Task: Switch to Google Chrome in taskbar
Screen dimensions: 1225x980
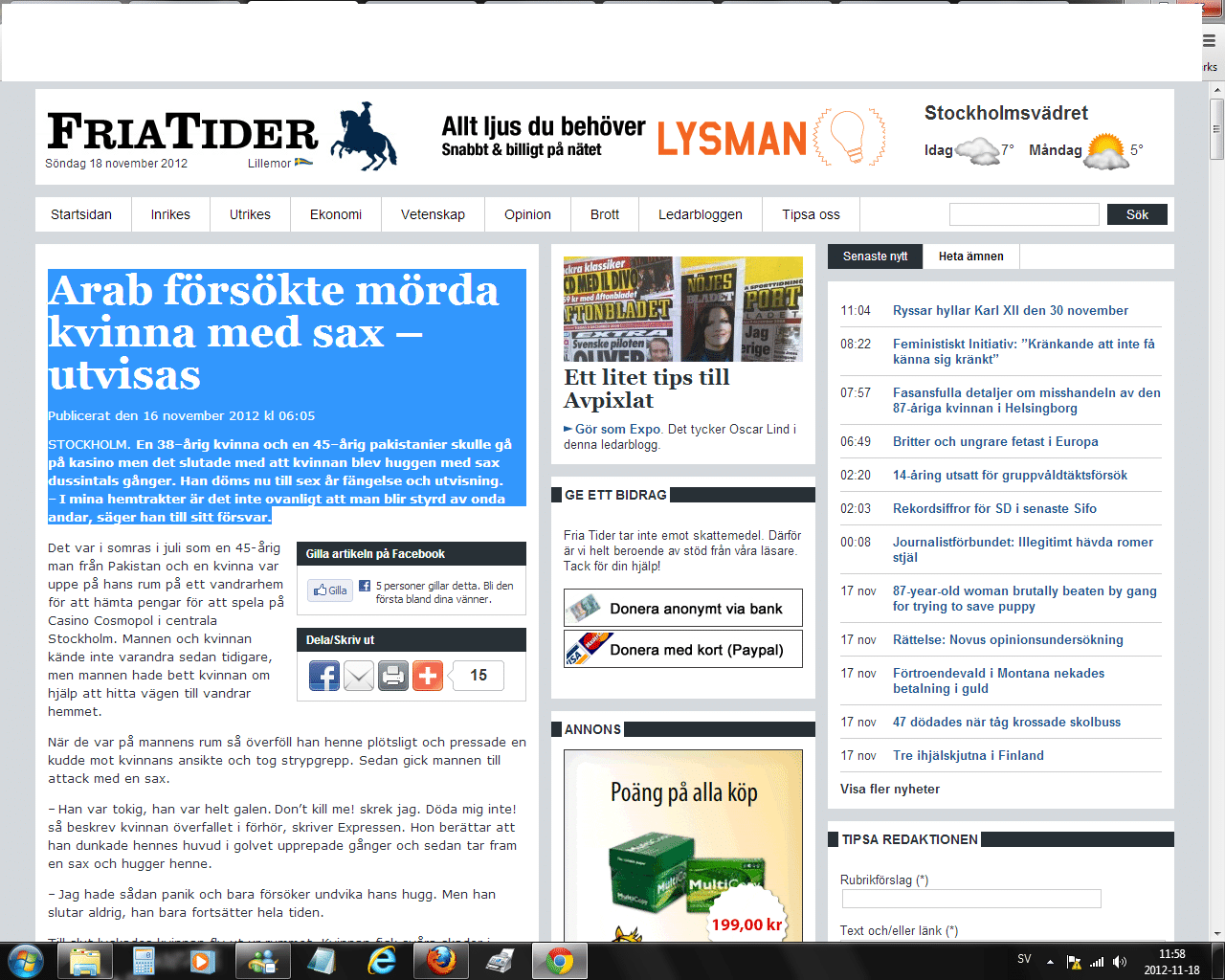Action: pos(560,961)
